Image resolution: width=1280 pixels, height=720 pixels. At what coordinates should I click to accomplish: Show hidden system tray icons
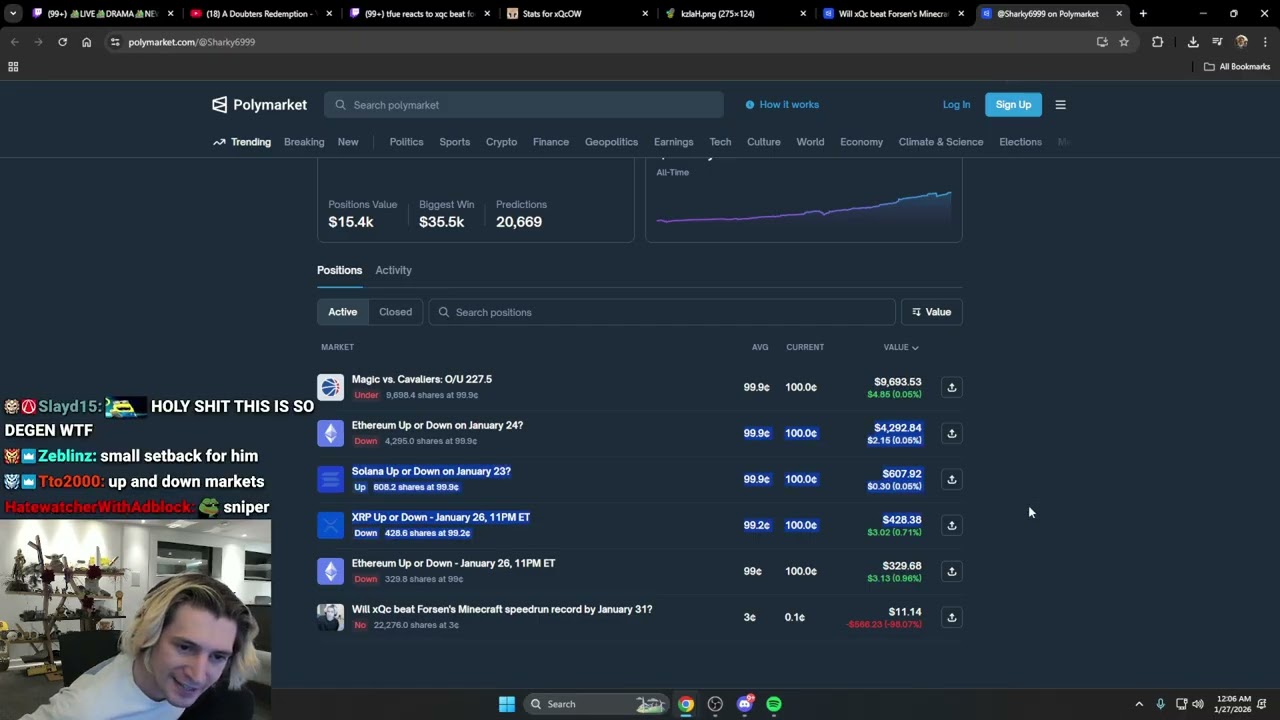[1139, 704]
